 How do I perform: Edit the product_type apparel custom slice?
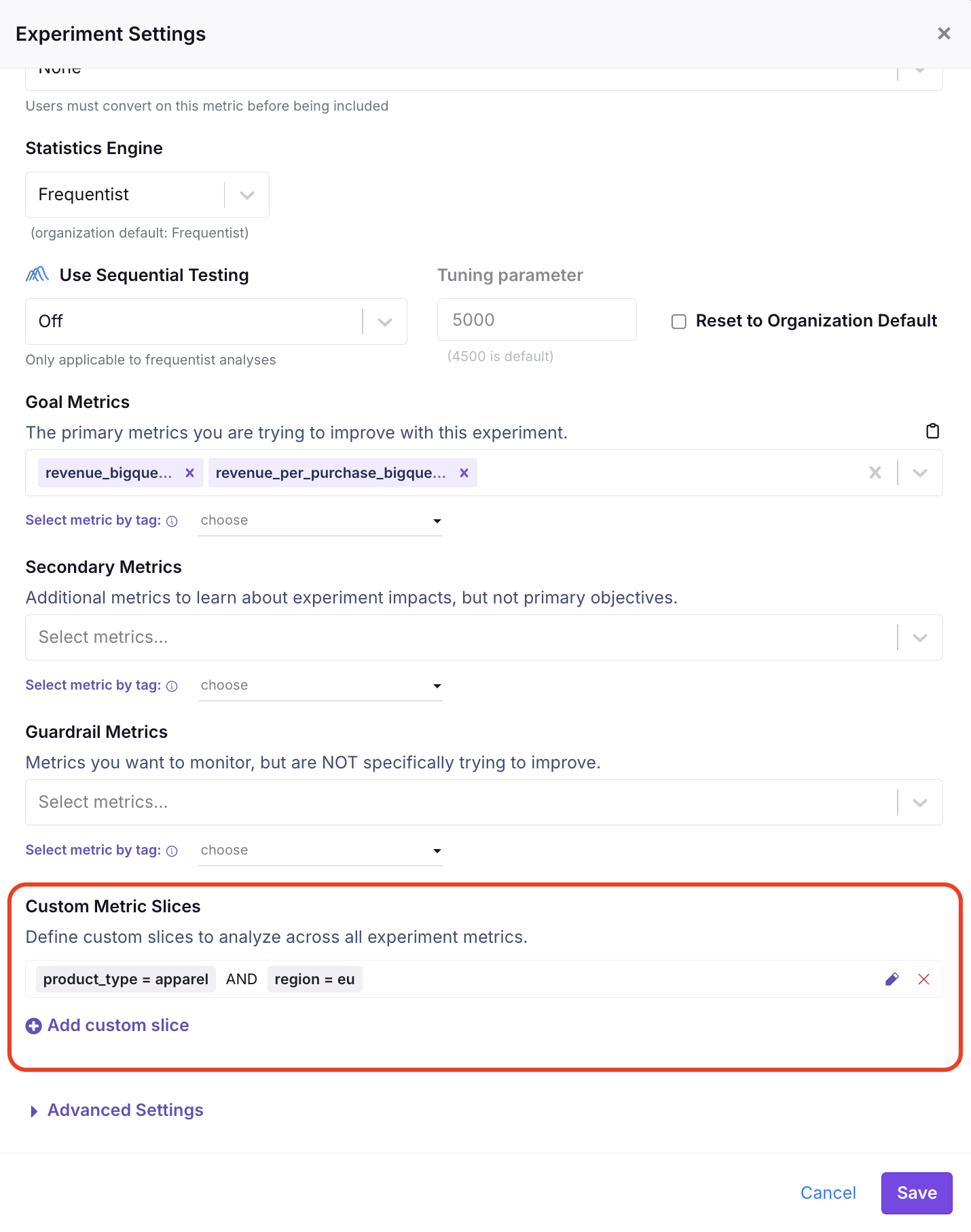[892, 979]
